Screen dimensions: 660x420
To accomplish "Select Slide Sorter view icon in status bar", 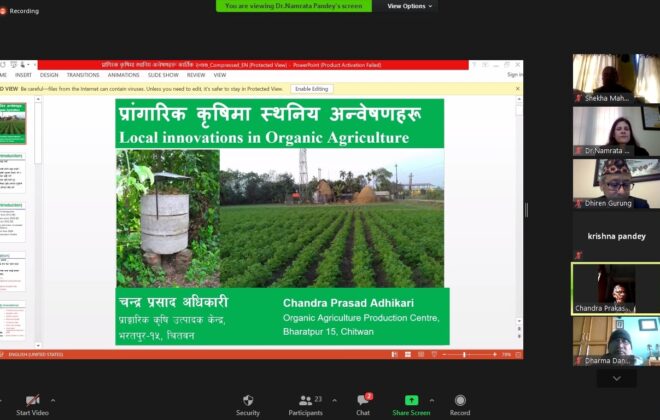I will click(407, 355).
